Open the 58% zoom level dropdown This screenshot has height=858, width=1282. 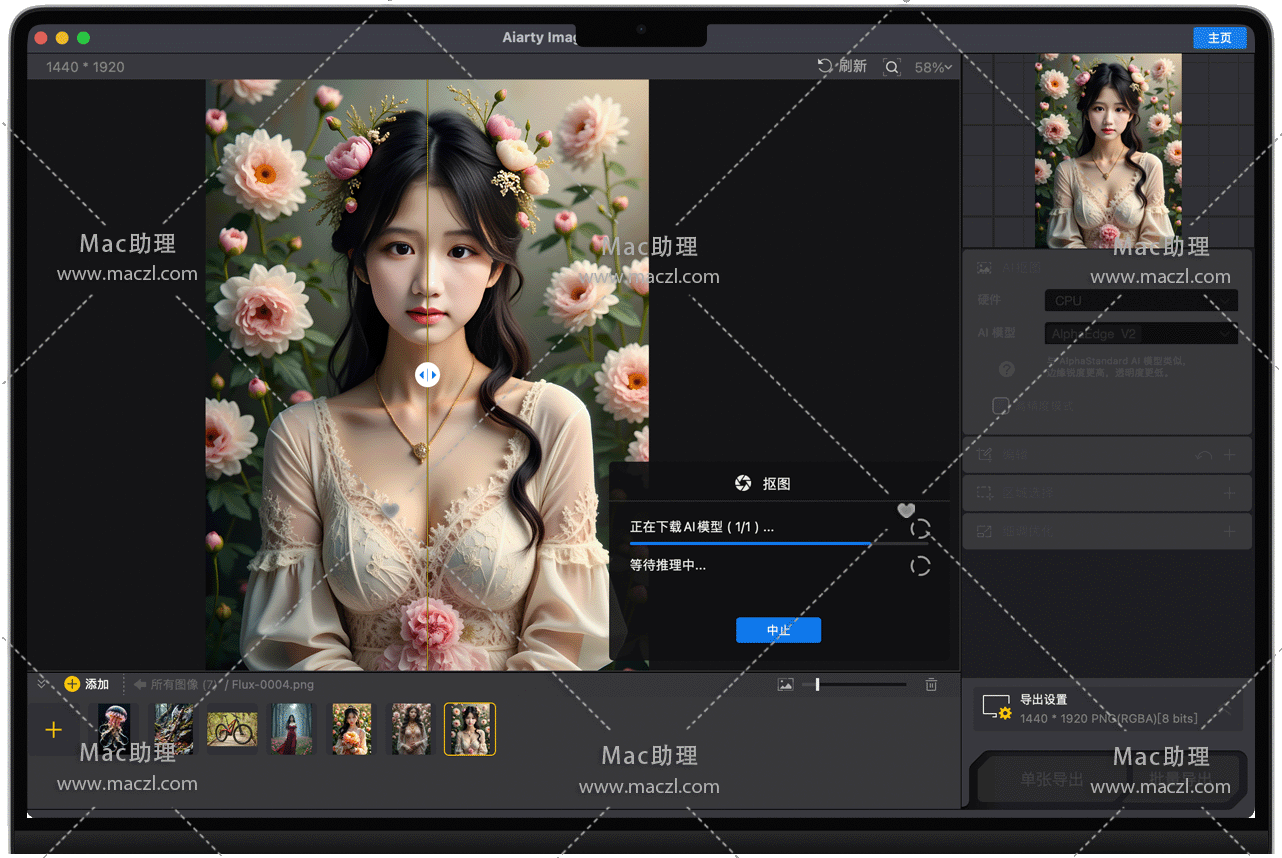933,67
